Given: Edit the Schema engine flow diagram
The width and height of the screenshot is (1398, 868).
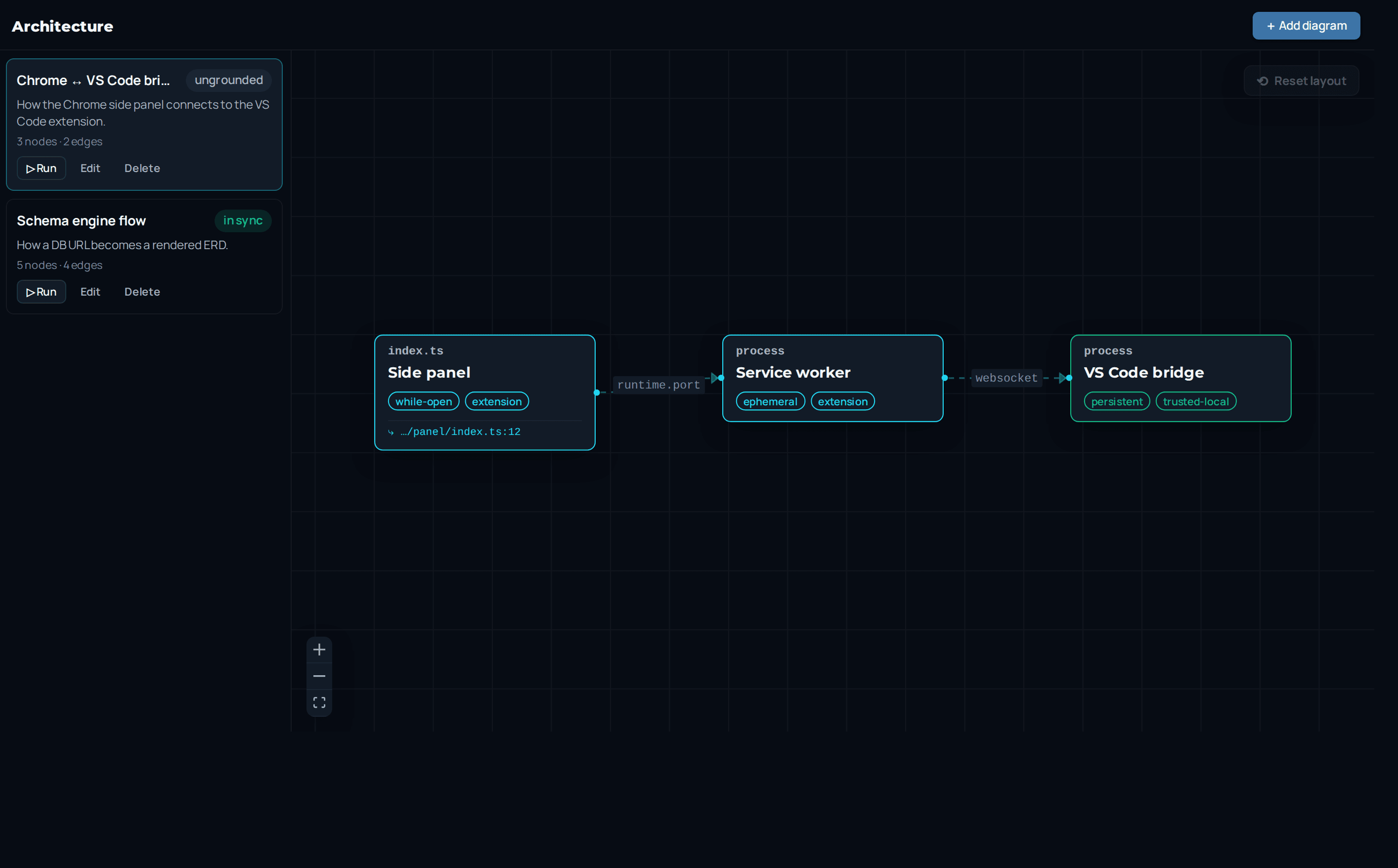Looking at the screenshot, I should pos(90,292).
